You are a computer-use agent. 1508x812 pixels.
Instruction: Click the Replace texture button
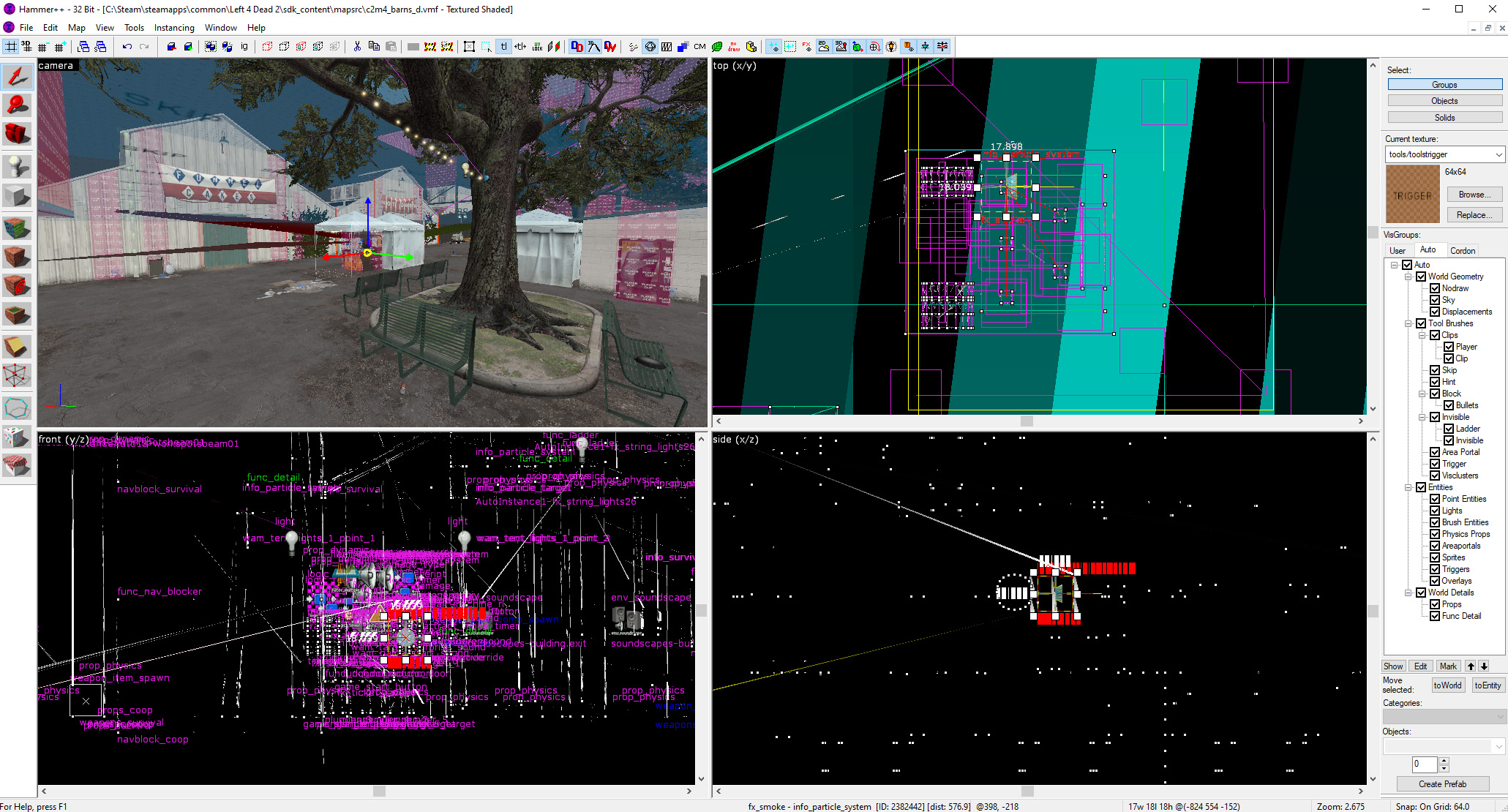click(x=1474, y=215)
